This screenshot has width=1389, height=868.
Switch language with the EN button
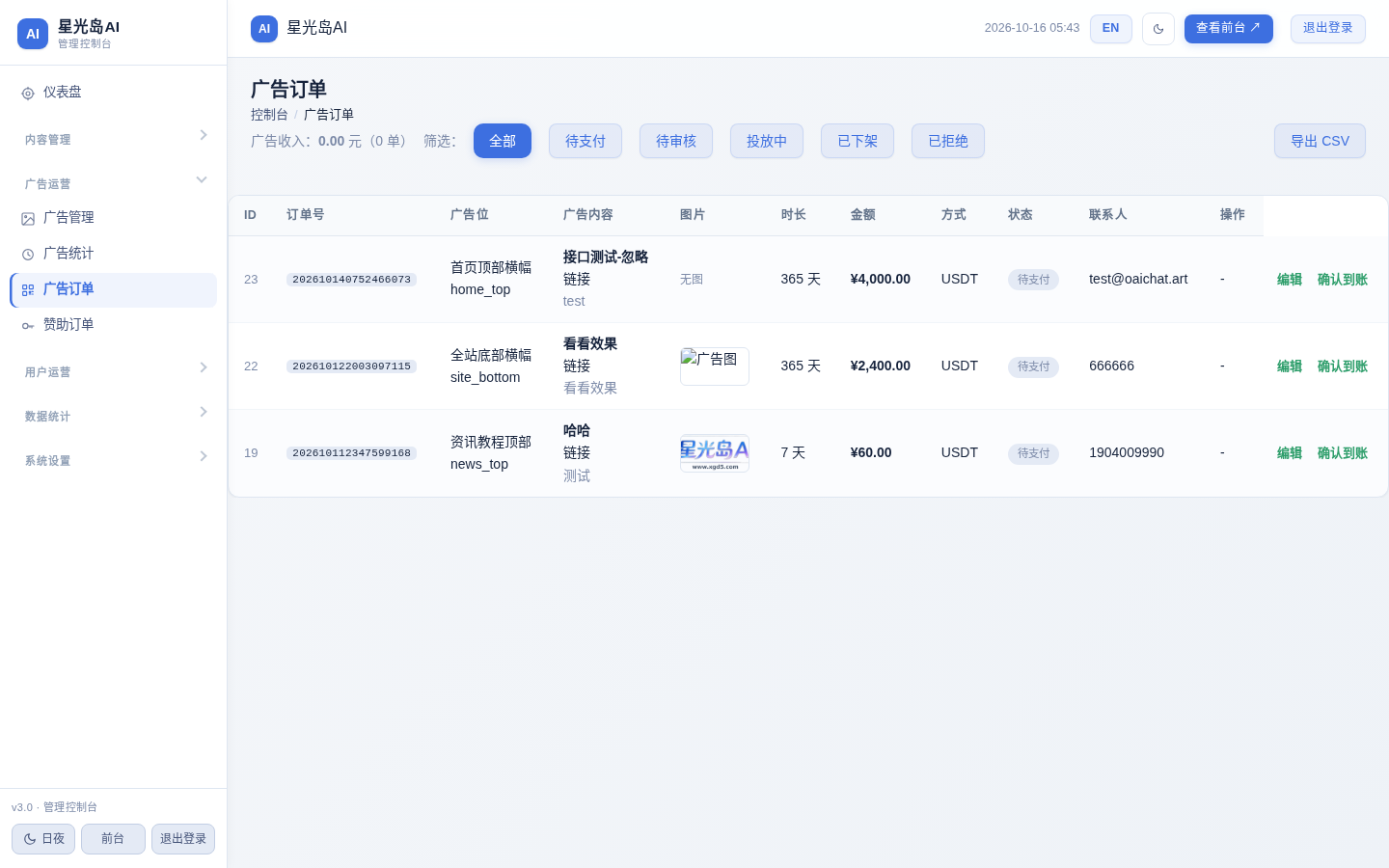[x=1111, y=29]
